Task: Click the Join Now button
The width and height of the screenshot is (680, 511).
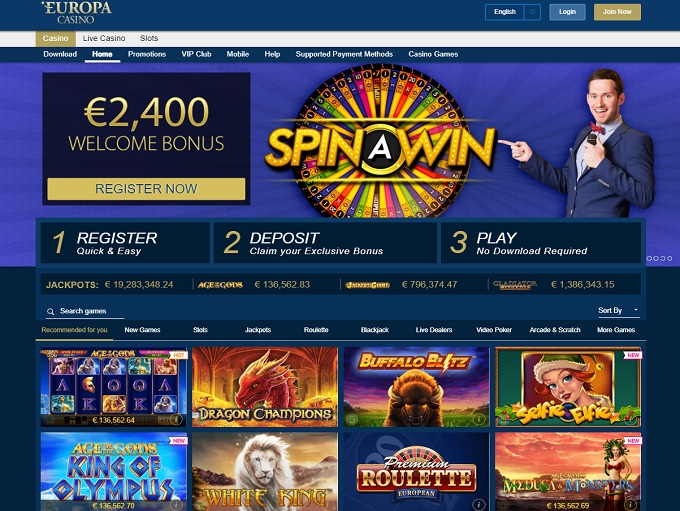Action: [617, 12]
